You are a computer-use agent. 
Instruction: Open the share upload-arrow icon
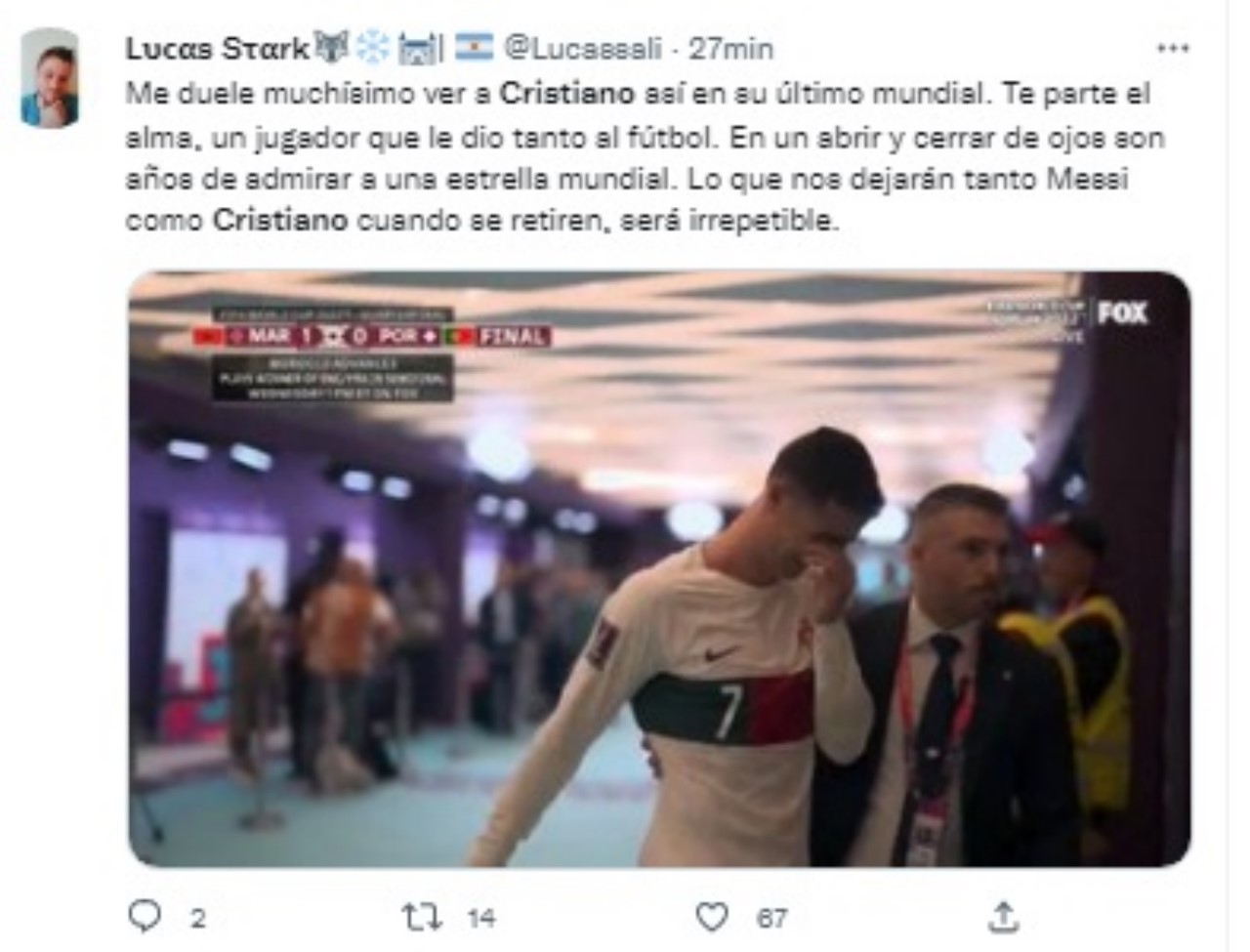[x=1002, y=917]
